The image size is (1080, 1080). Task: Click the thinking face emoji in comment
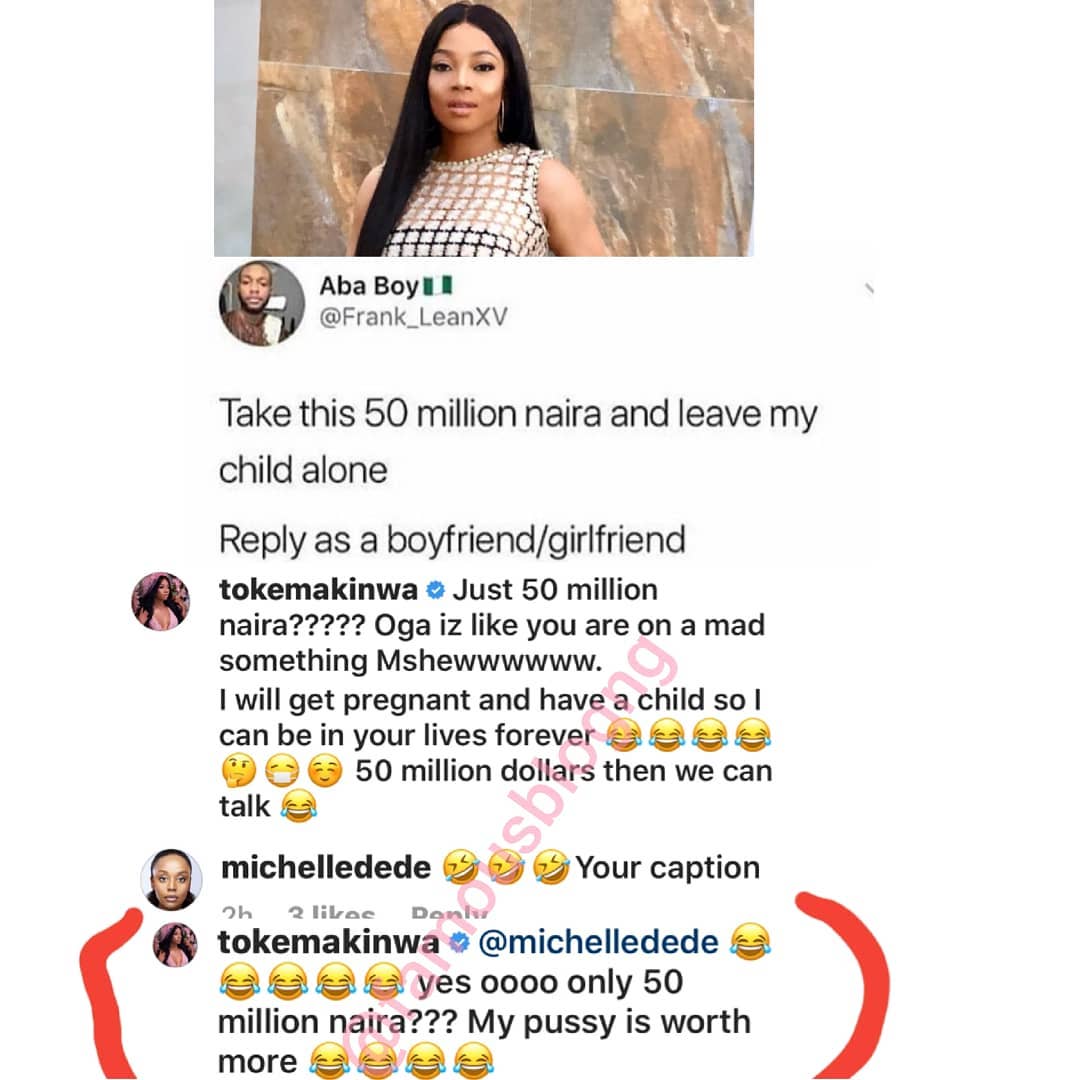239,771
